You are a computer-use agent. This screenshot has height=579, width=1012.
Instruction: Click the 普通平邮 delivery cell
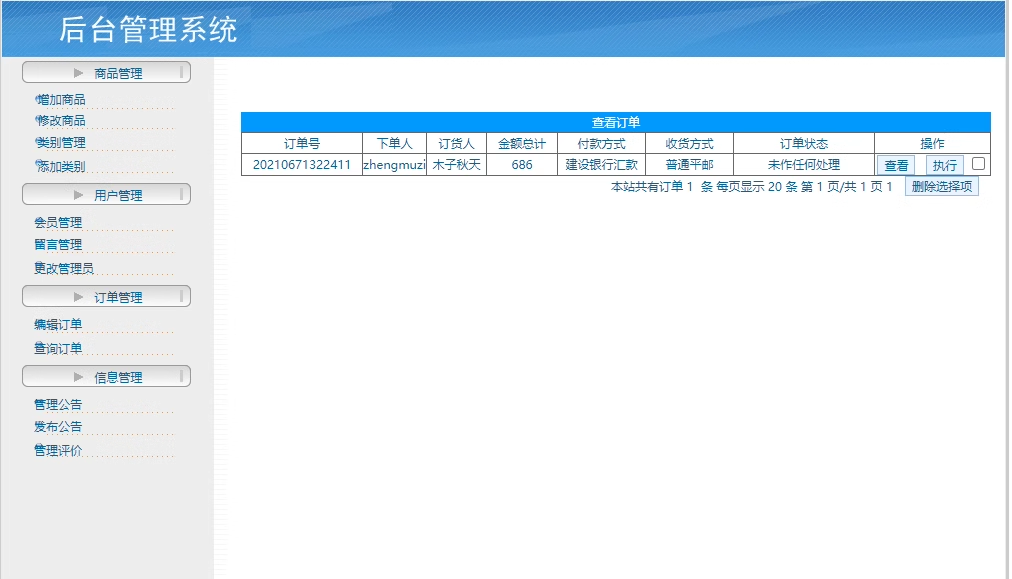coord(689,165)
